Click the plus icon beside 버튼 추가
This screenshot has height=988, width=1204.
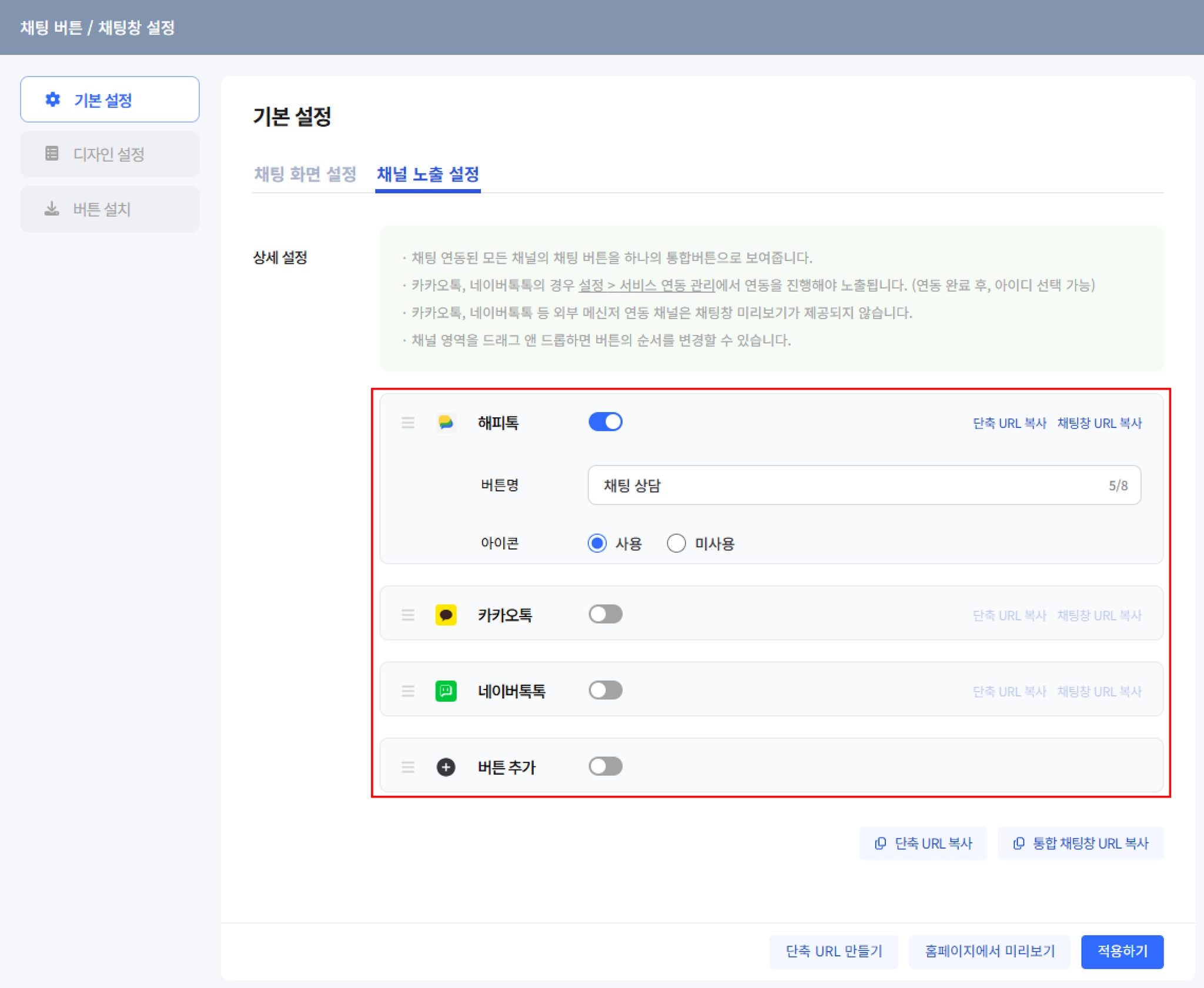(446, 767)
